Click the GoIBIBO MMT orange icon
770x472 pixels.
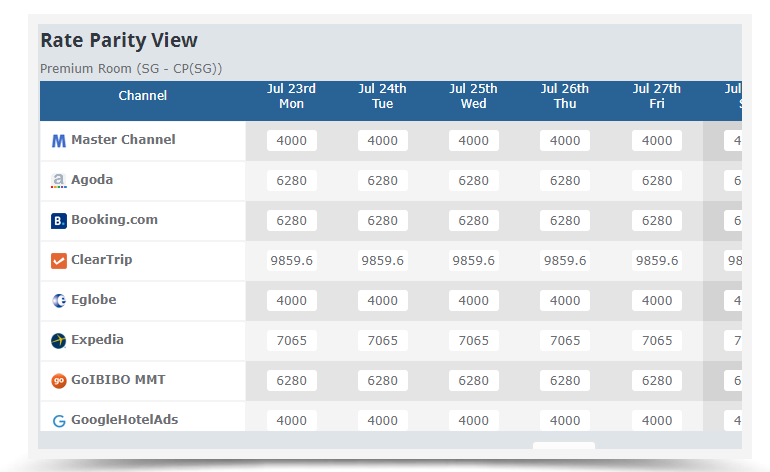58,381
